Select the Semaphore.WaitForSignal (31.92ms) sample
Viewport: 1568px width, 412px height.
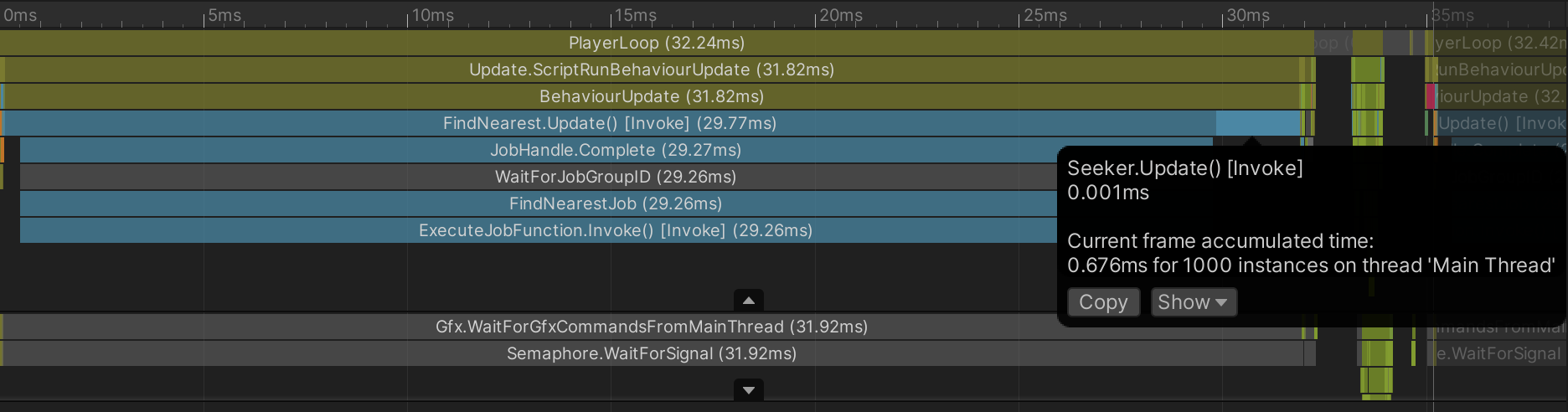point(651,353)
